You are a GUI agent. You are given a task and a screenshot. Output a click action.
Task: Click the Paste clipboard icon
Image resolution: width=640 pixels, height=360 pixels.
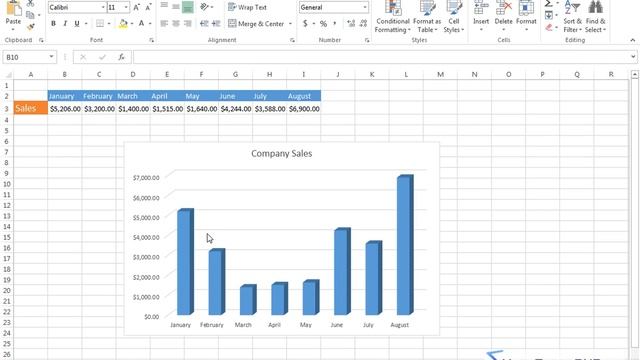click(13, 9)
